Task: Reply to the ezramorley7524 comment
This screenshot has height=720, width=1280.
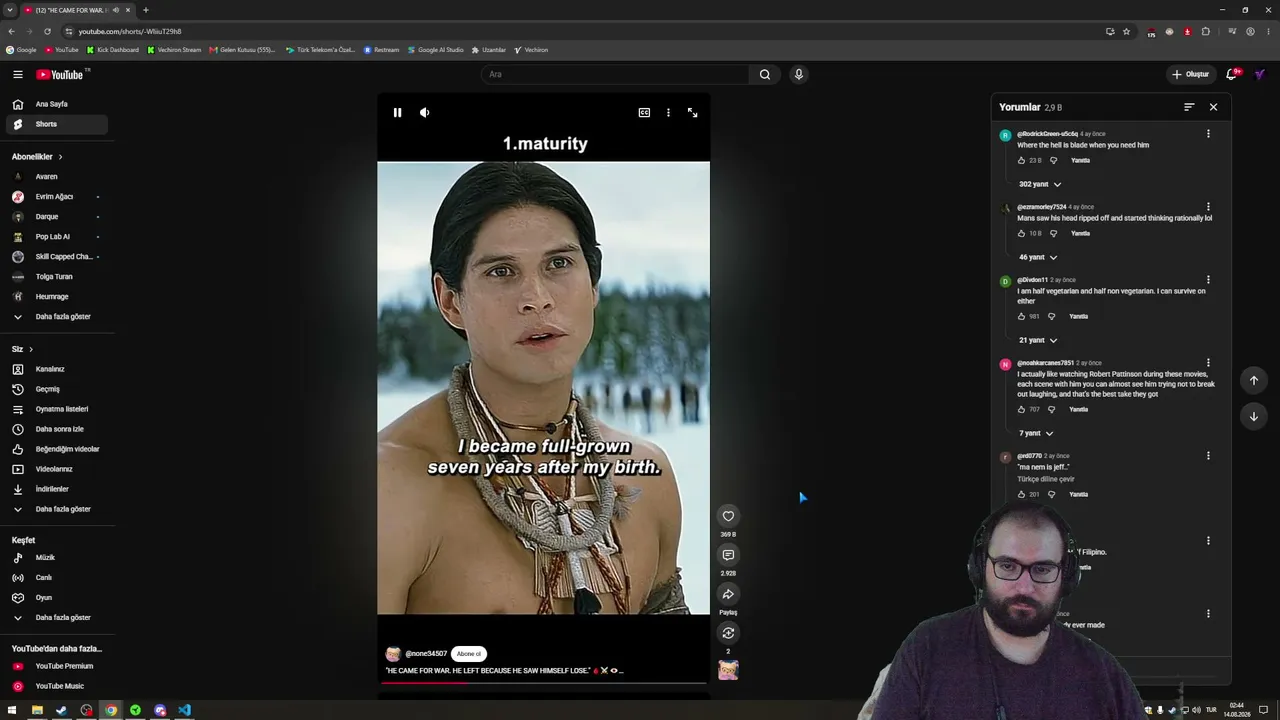Action: coord(1080,233)
